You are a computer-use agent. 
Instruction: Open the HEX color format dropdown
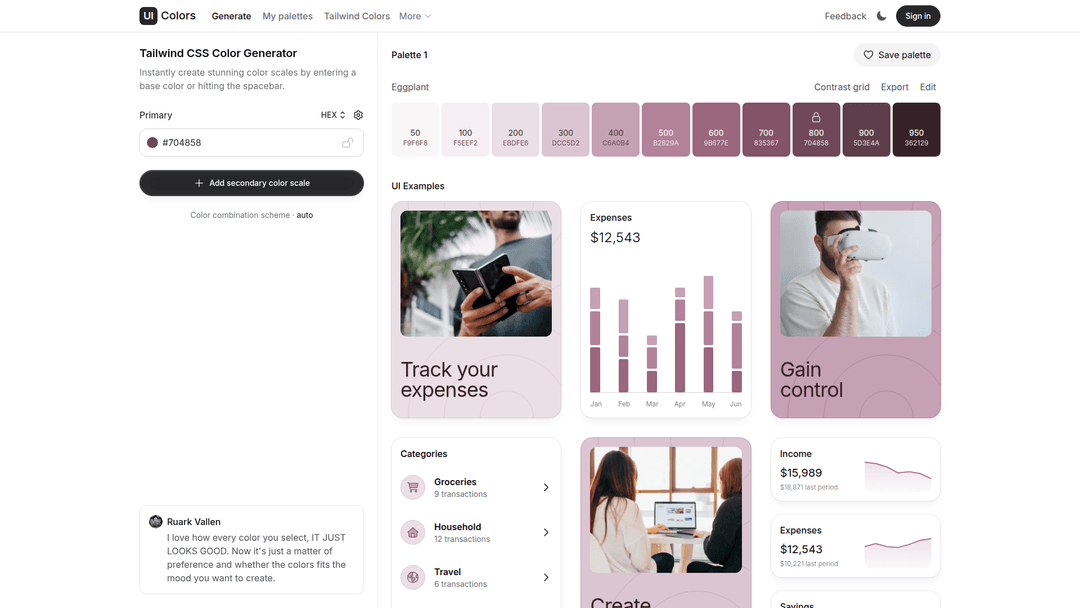[x=332, y=115]
